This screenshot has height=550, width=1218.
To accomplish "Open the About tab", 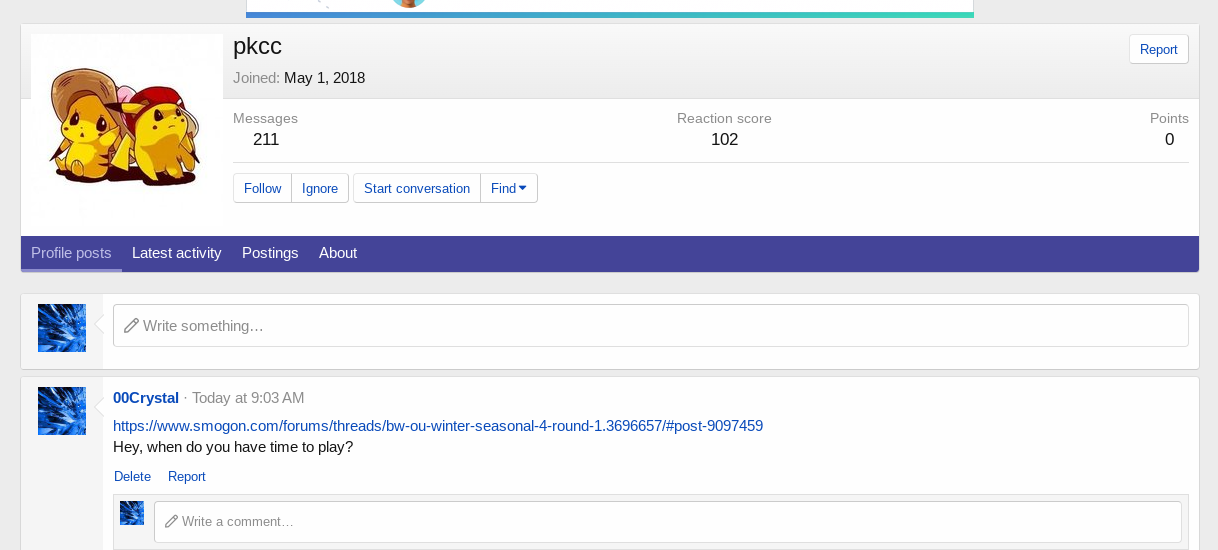I will coord(338,253).
